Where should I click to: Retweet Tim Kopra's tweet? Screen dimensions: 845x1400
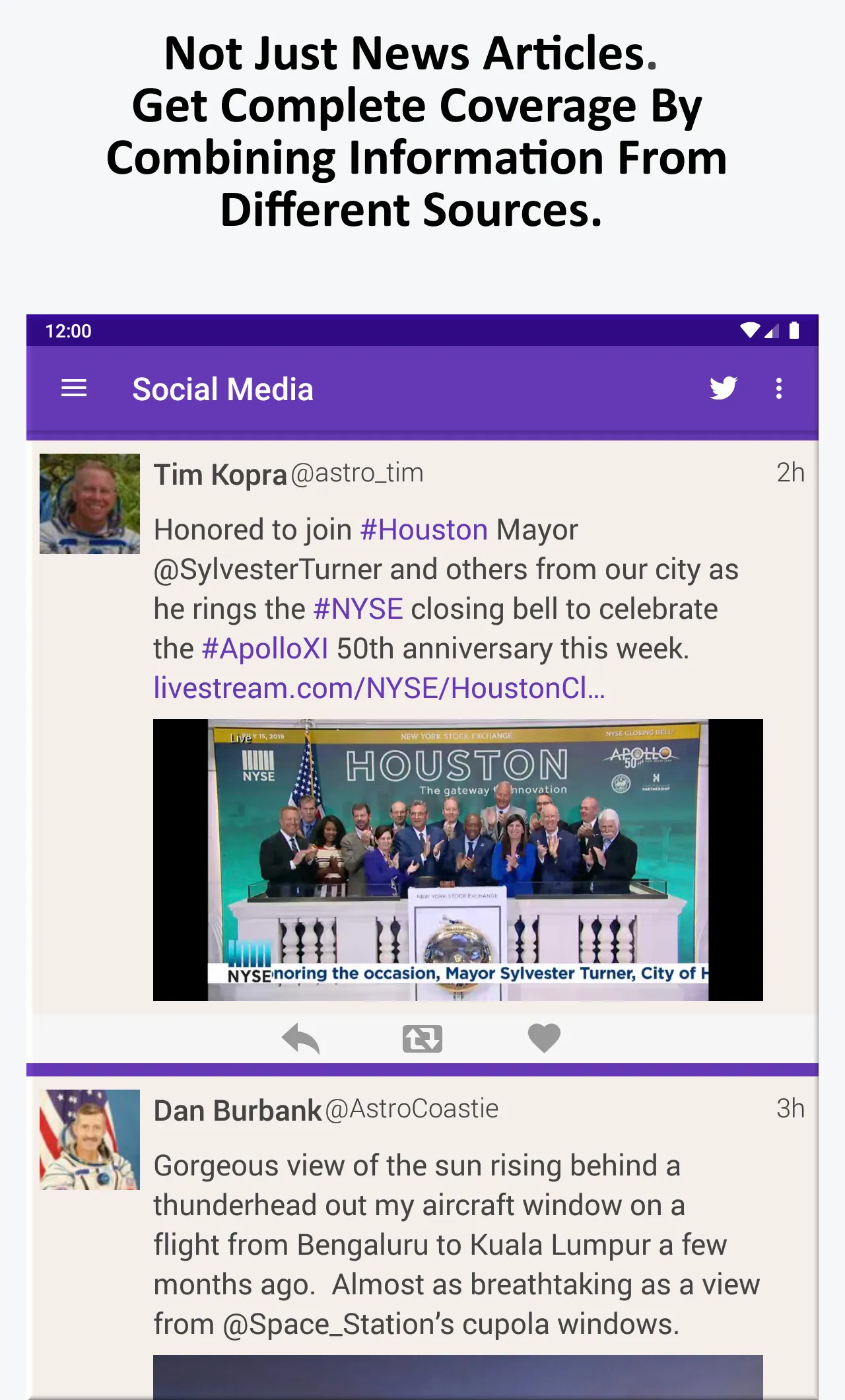pos(422,1039)
